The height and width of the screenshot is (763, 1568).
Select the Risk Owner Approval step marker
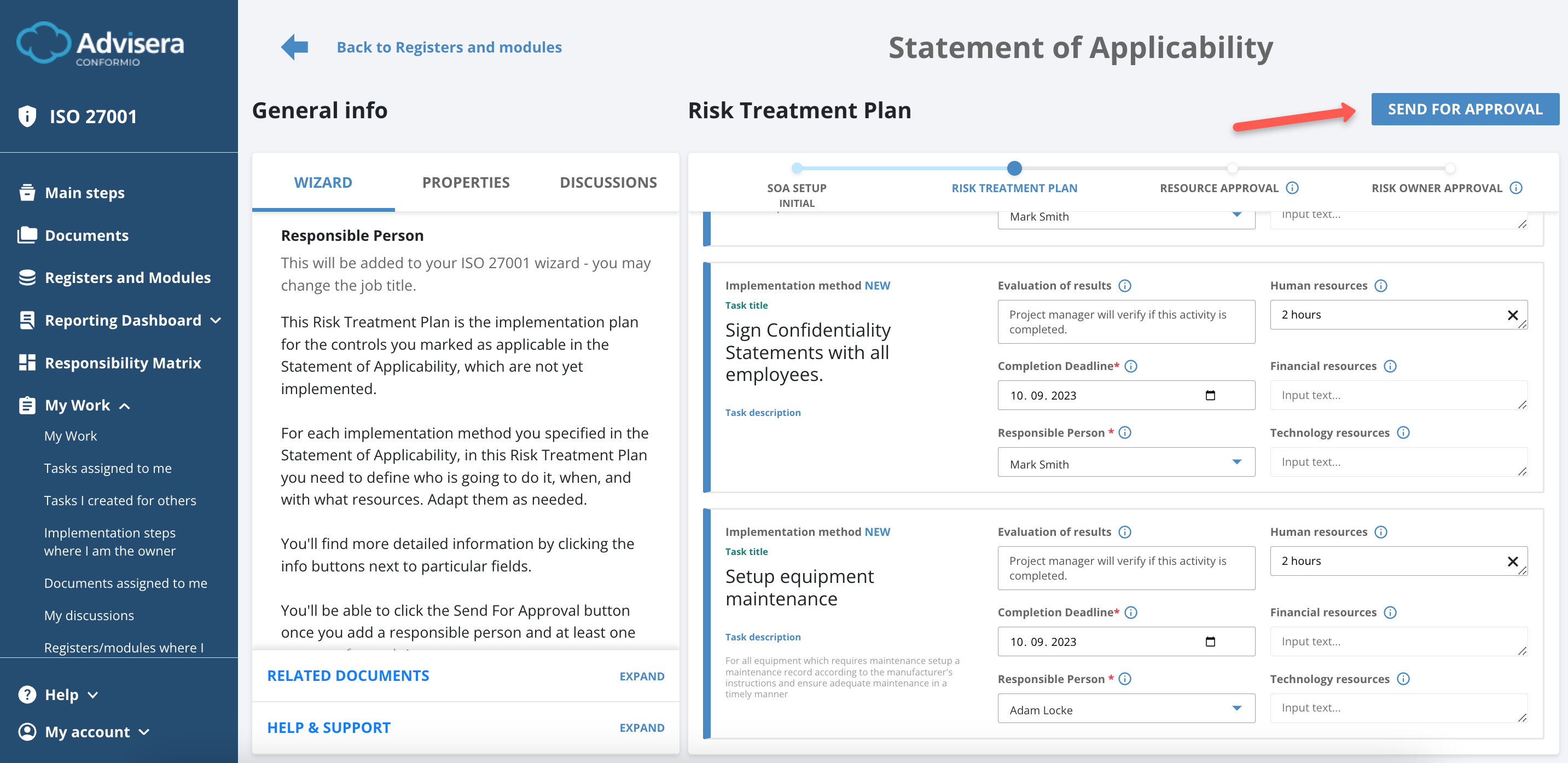[x=1451, y=169]
